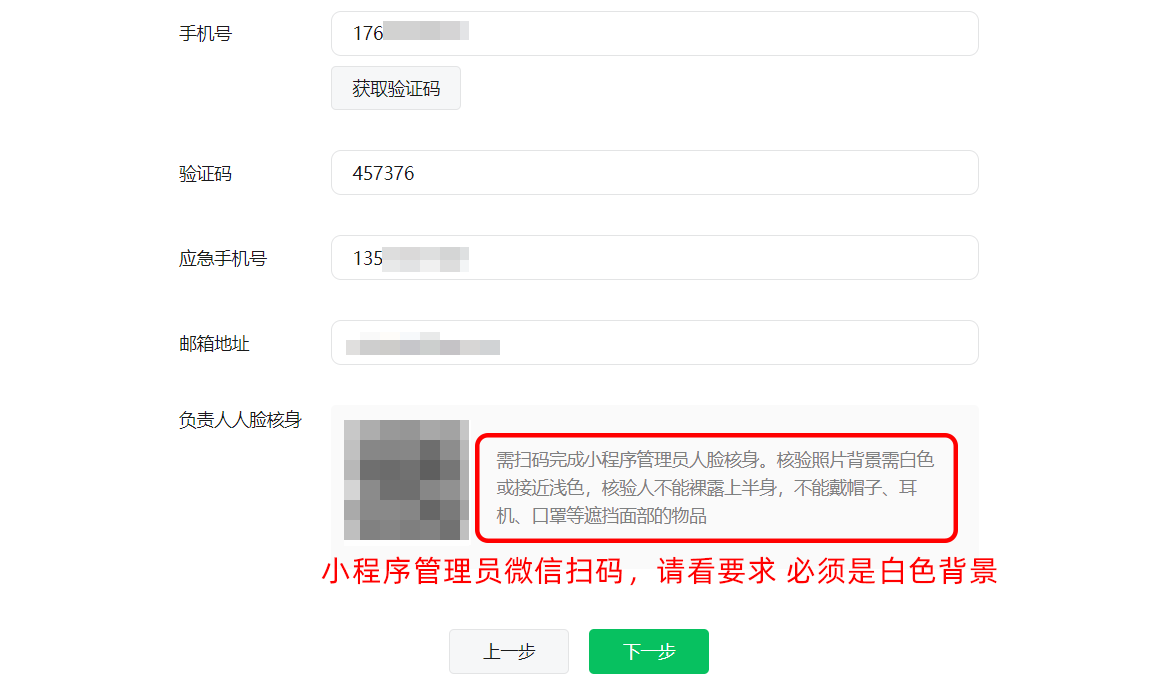The image size is (1153, 688).
Task: Click the 457376 code text
Action: (383, 173)
